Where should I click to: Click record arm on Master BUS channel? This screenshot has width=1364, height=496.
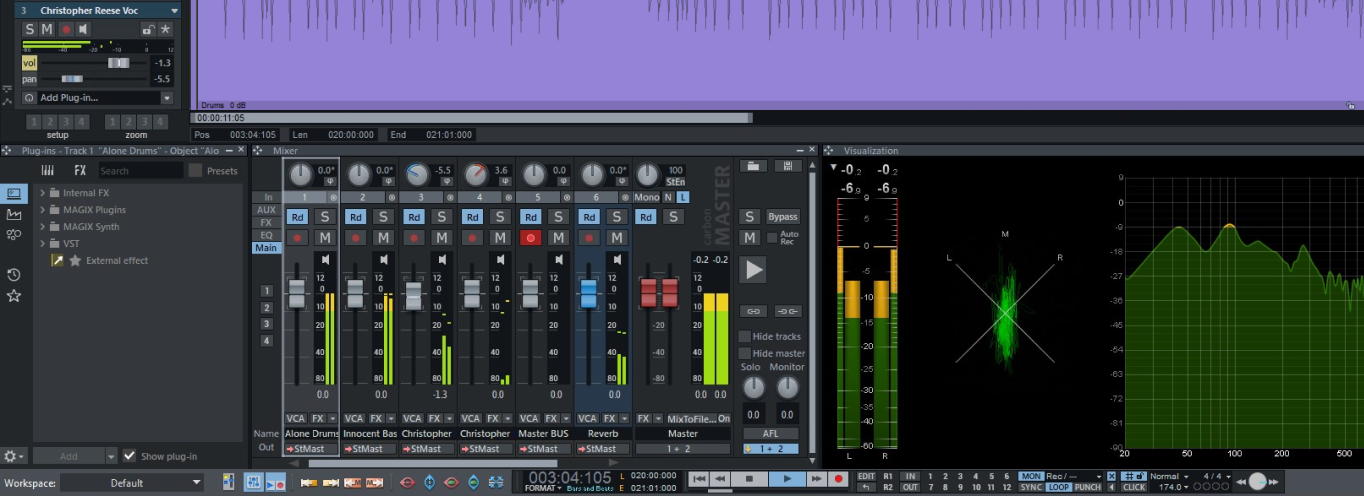(x=531, y=238)
